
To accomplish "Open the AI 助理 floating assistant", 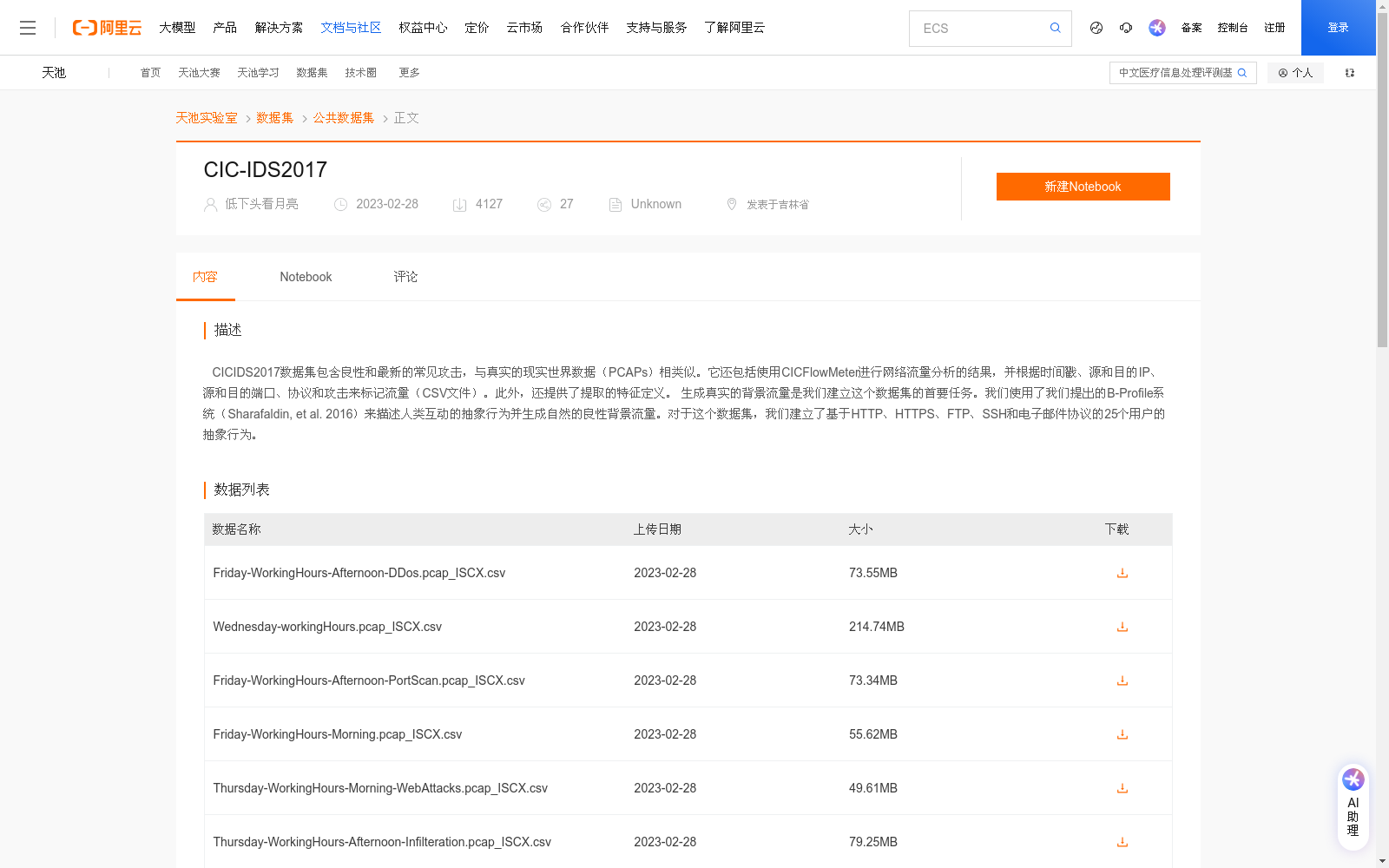I will tap(1353, 806).
